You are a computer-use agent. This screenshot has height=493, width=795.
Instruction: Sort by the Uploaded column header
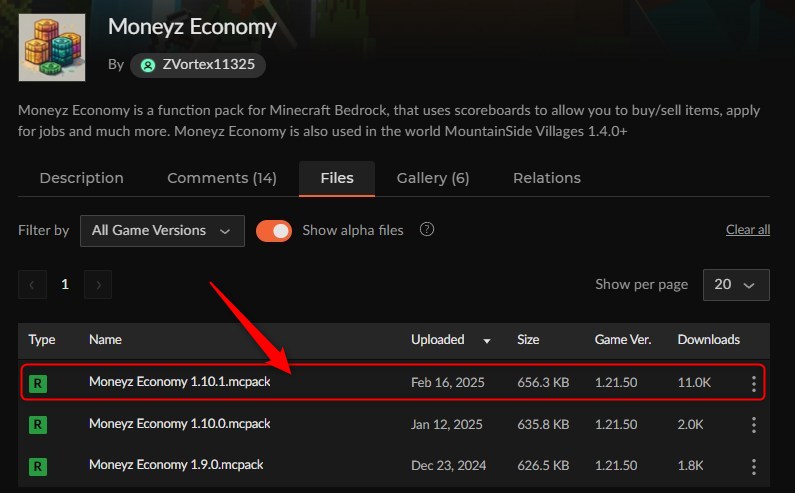click(x=438, y=340)
